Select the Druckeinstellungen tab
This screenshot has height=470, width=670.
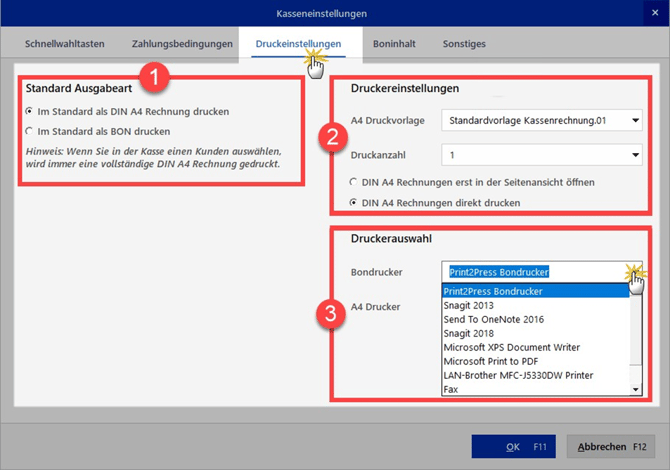298,44
